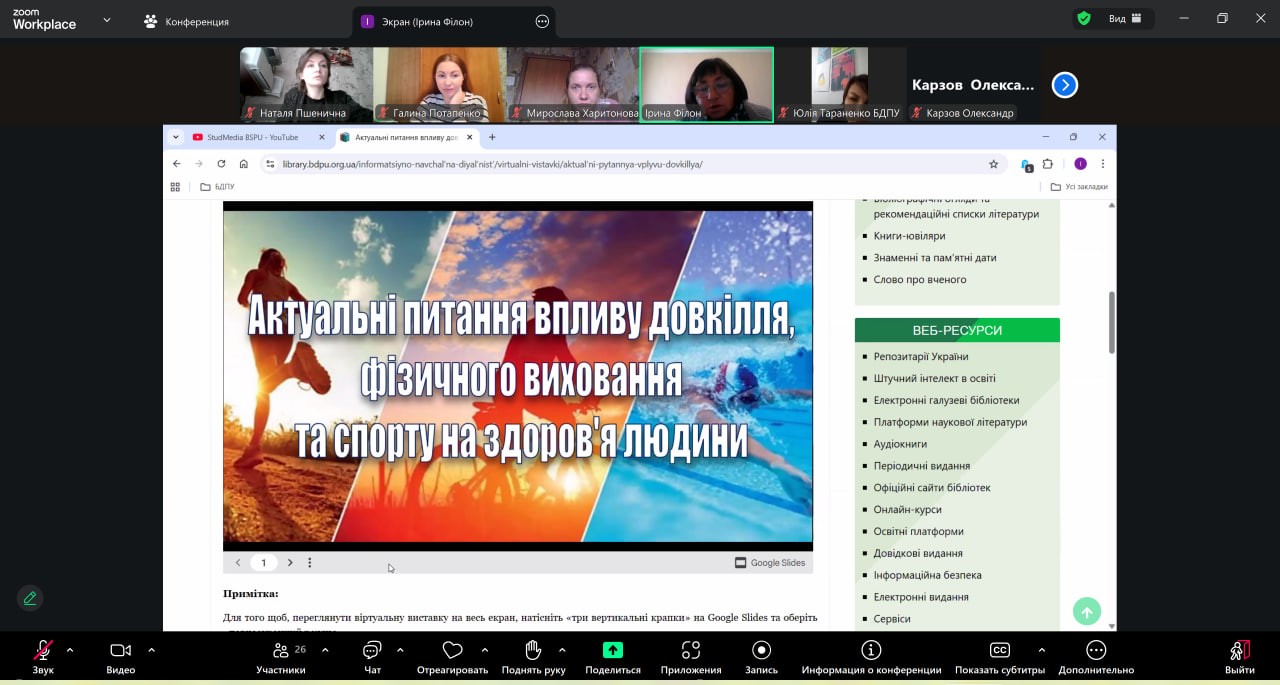The width and height of the screenshot is (1280, 685).
Task: Expand audio options arrow next to Sound
Action: [x=70, y=650]
